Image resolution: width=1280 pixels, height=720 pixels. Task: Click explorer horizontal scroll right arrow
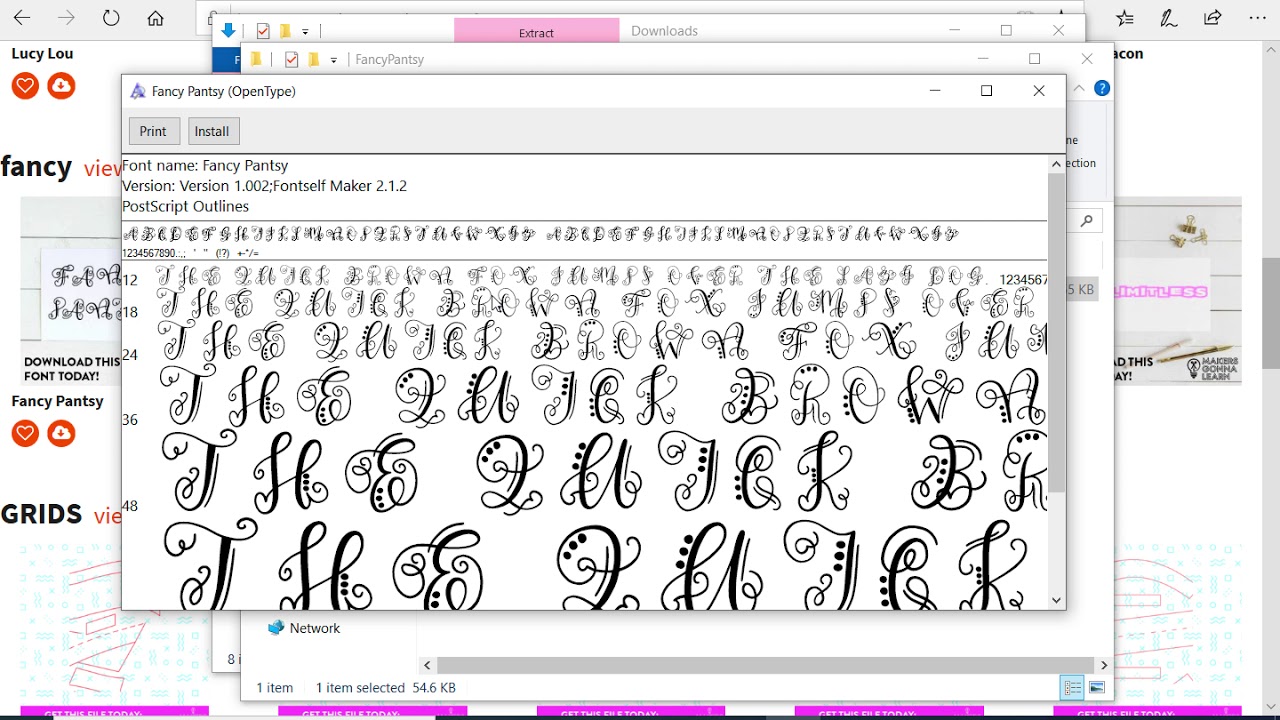point(1104,665)
